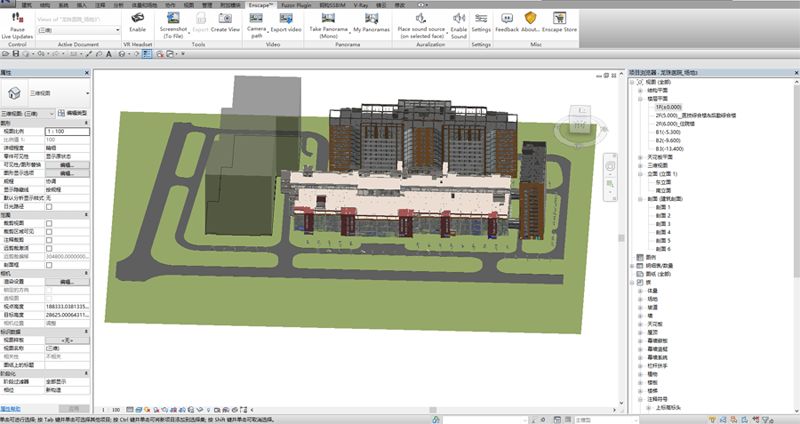Toggle the 日光路径 checkbox
Image resolution: width=800 pixels, height=424 pixels.
[49, 207]
